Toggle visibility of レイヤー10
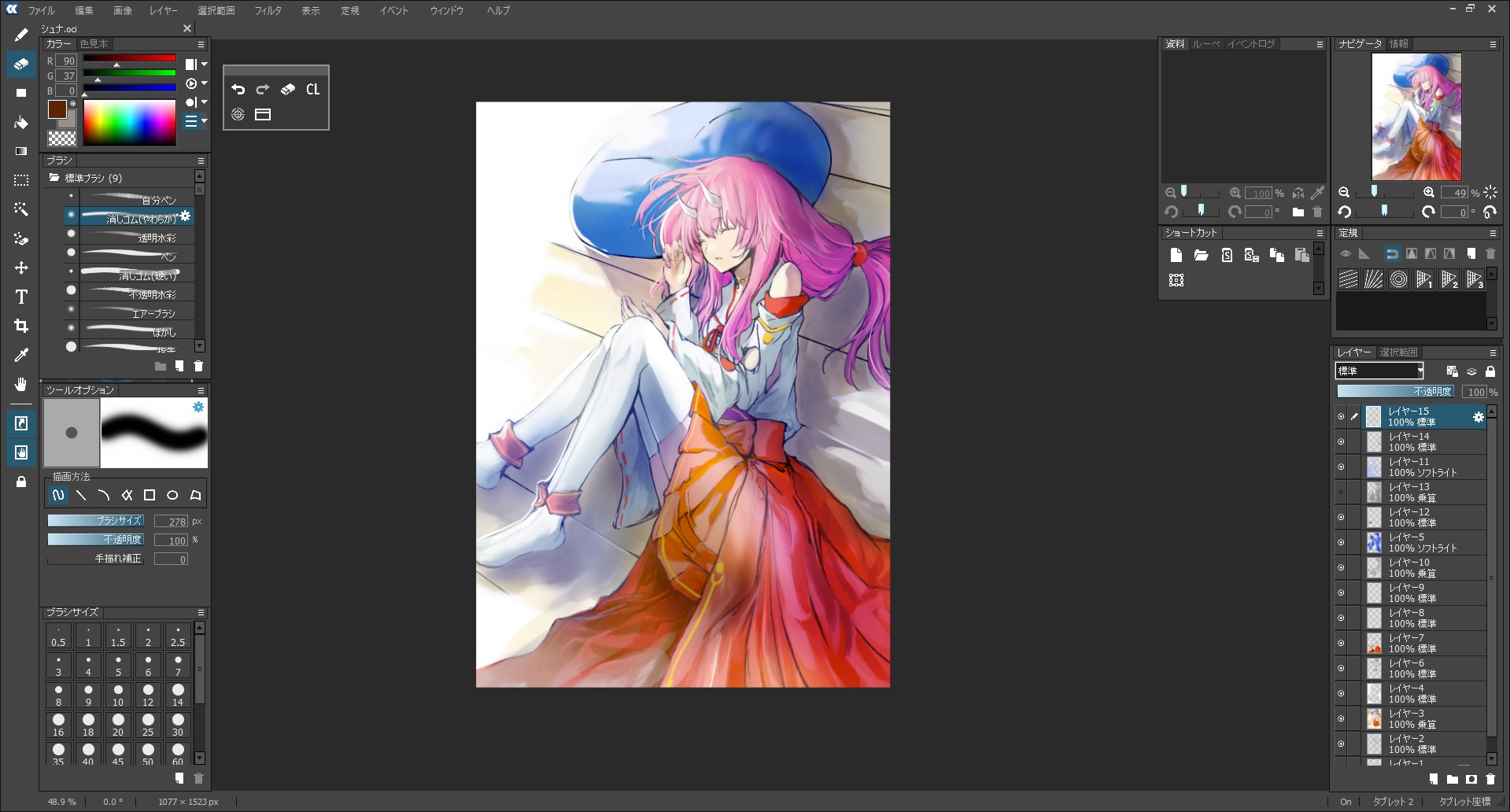Image resolution: width=1510 pixels, height=812 pixels. 1341,568
